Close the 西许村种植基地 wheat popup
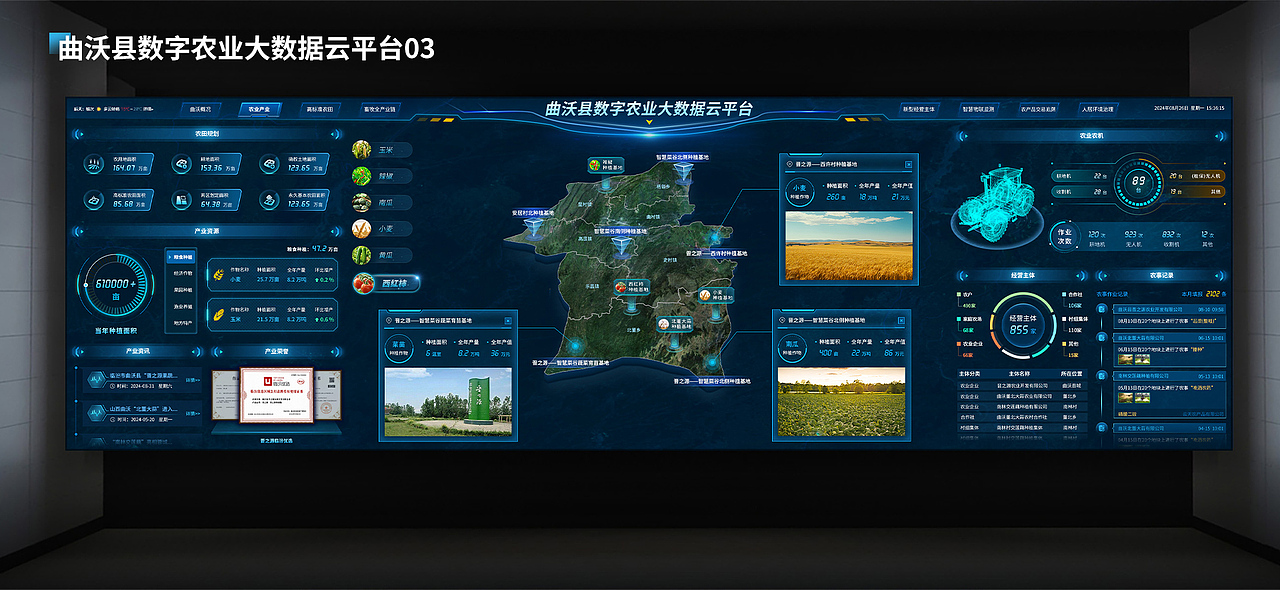The image size is (1280, 590). pos(909,164)
